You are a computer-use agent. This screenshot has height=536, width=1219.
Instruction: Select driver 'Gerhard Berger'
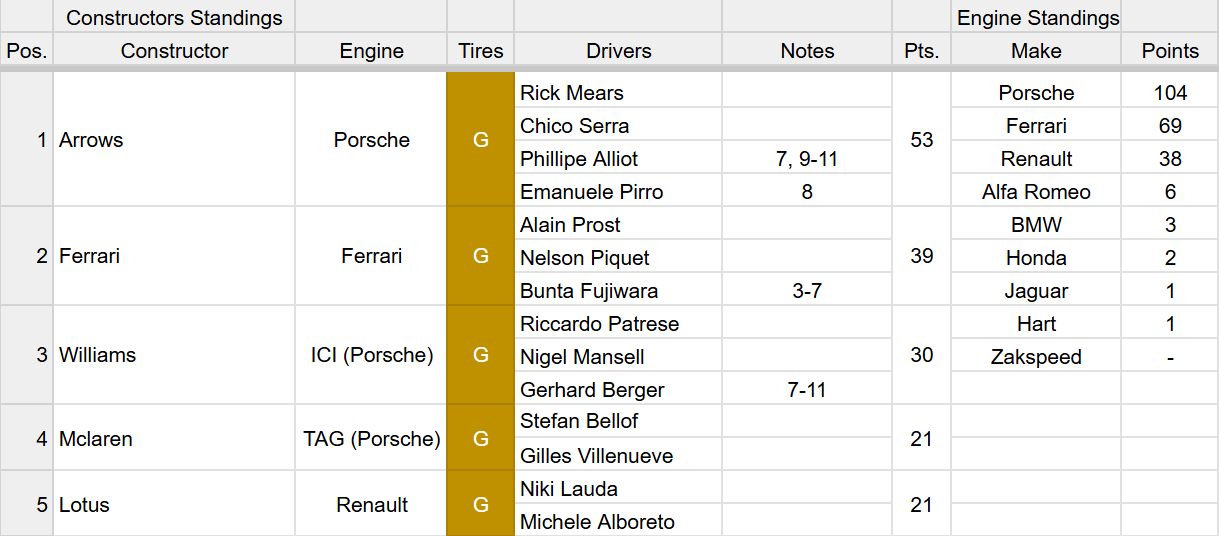(x=618, y=389)
